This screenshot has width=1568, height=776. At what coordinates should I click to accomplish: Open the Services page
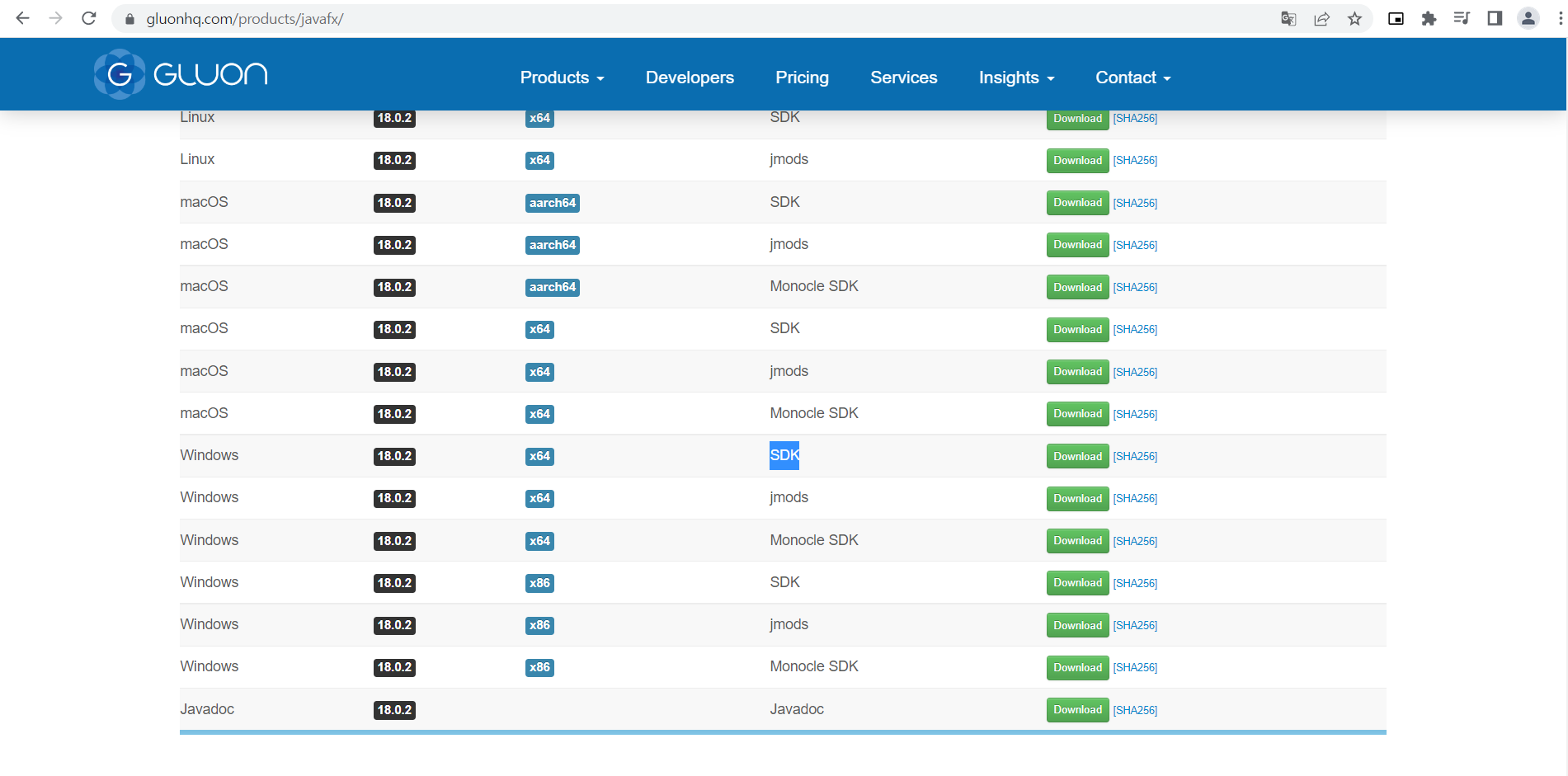pos(903,78)
